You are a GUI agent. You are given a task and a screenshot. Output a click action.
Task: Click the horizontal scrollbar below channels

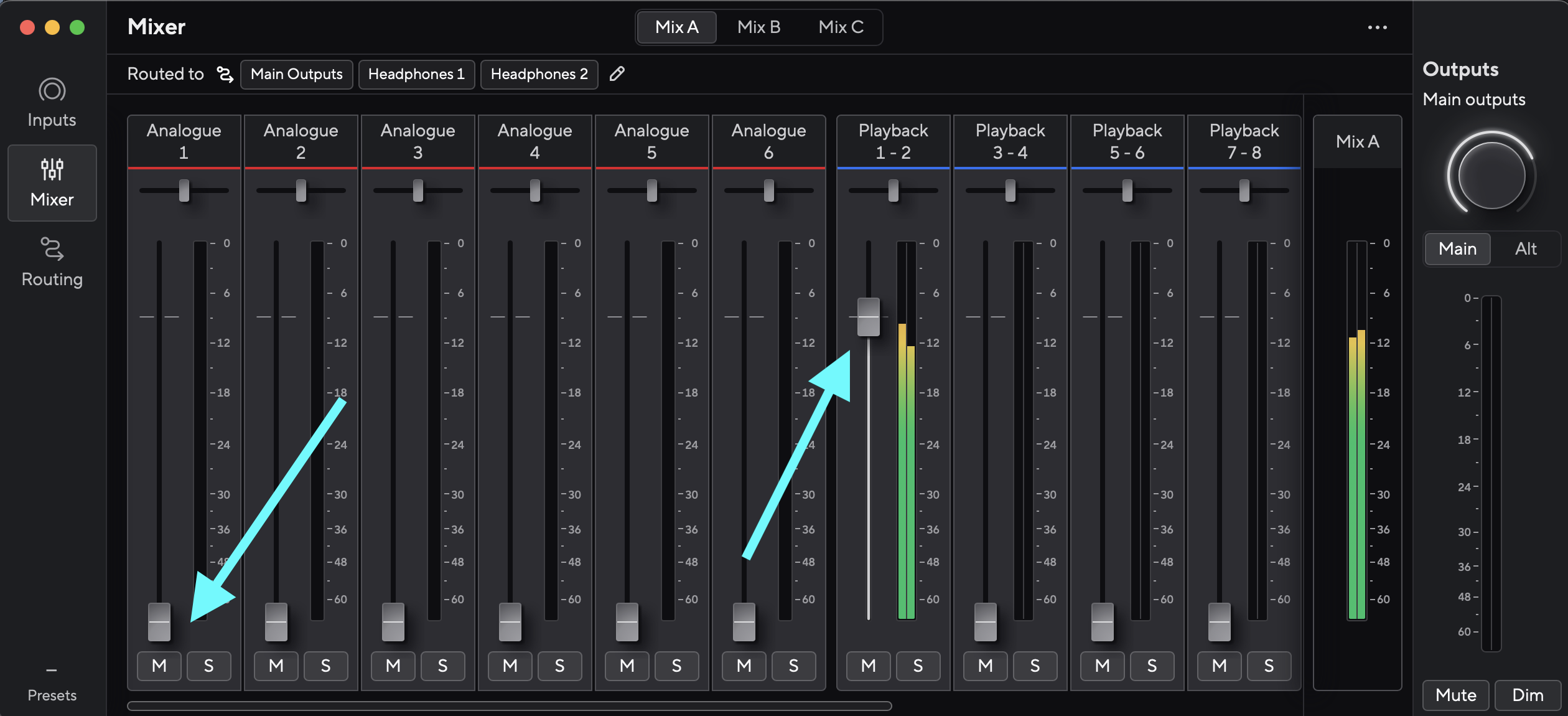pos(509,706)
